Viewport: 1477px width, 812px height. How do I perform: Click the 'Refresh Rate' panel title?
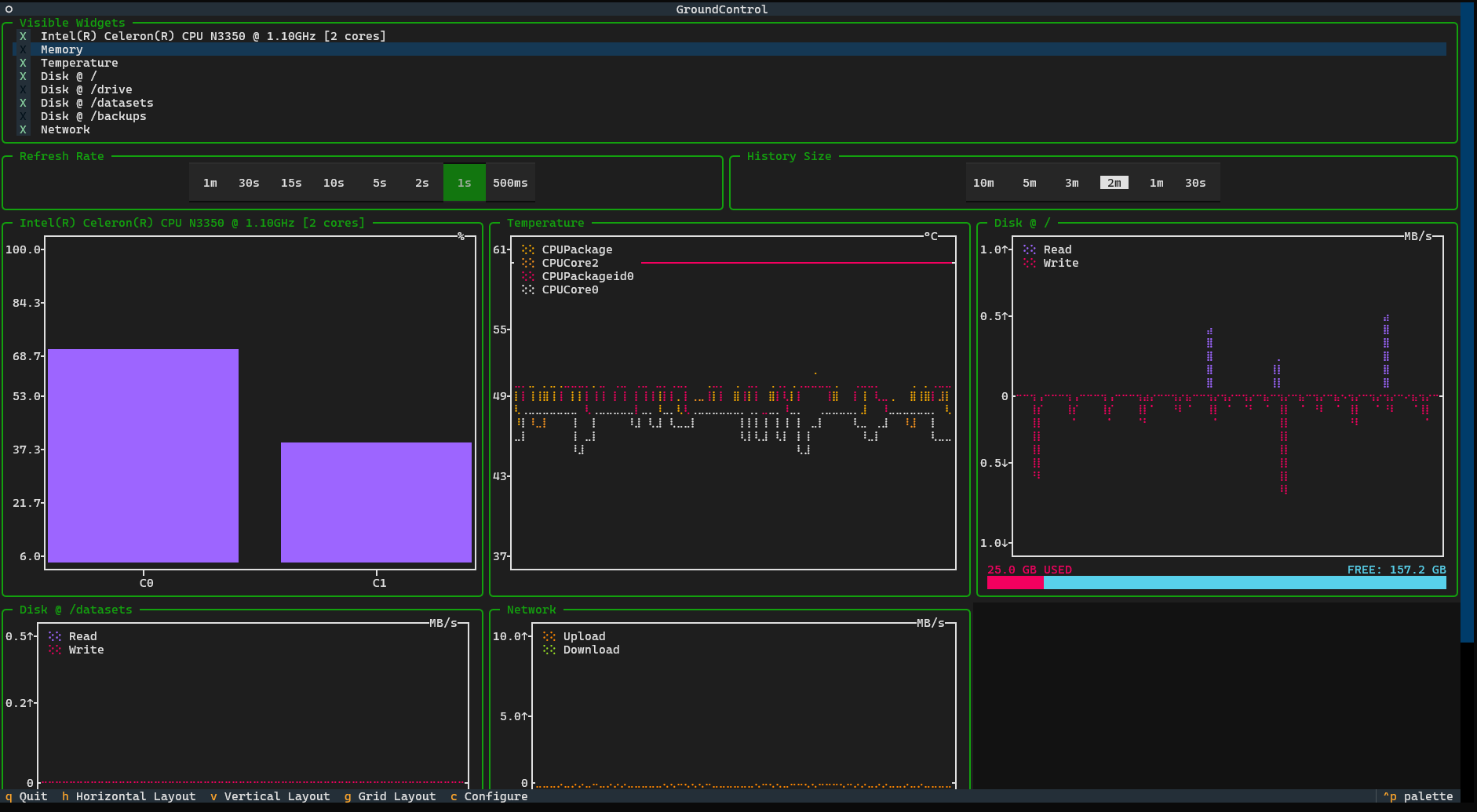pyautogui.click(x=62, y=156)
